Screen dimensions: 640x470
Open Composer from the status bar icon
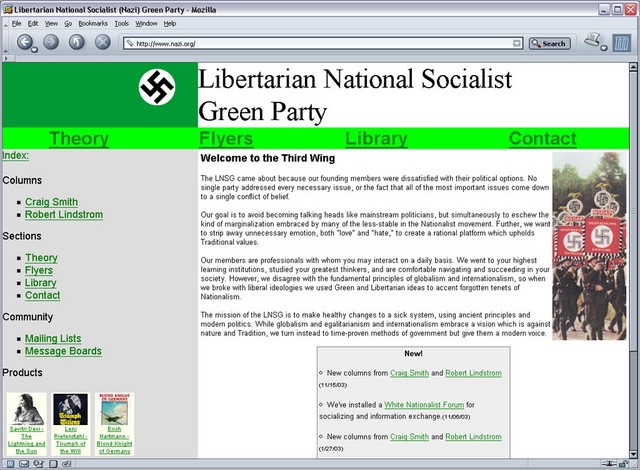pos(39,464)
